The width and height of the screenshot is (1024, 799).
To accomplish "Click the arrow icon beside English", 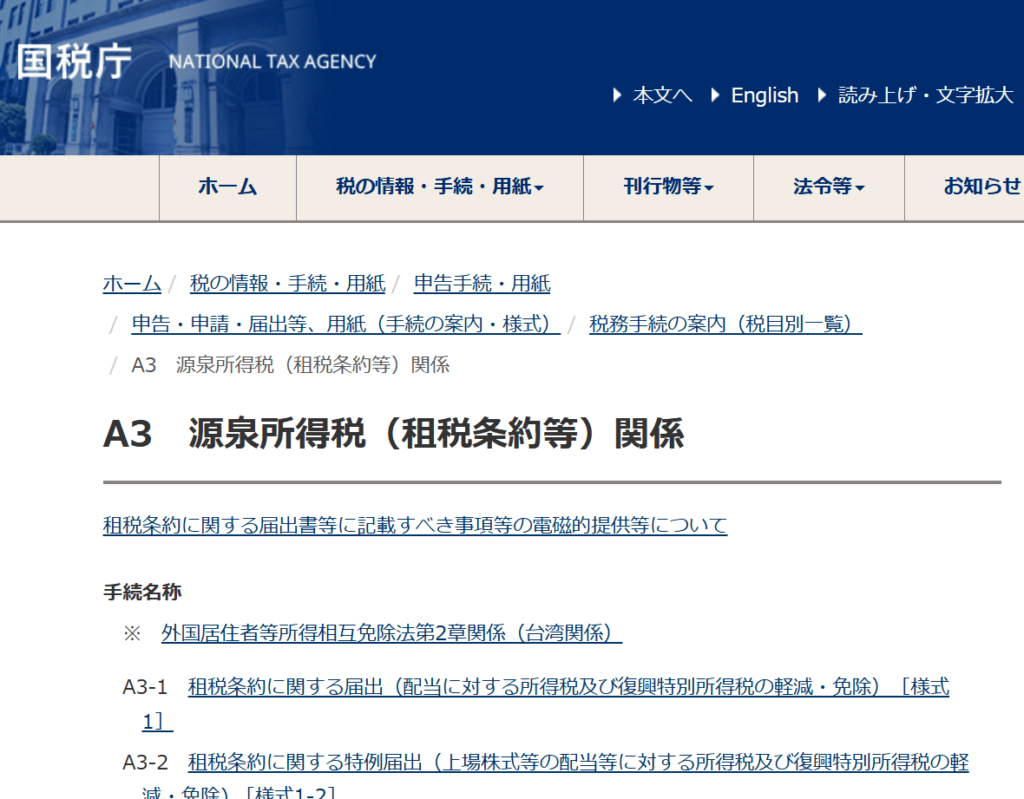I will click(716, 96).
